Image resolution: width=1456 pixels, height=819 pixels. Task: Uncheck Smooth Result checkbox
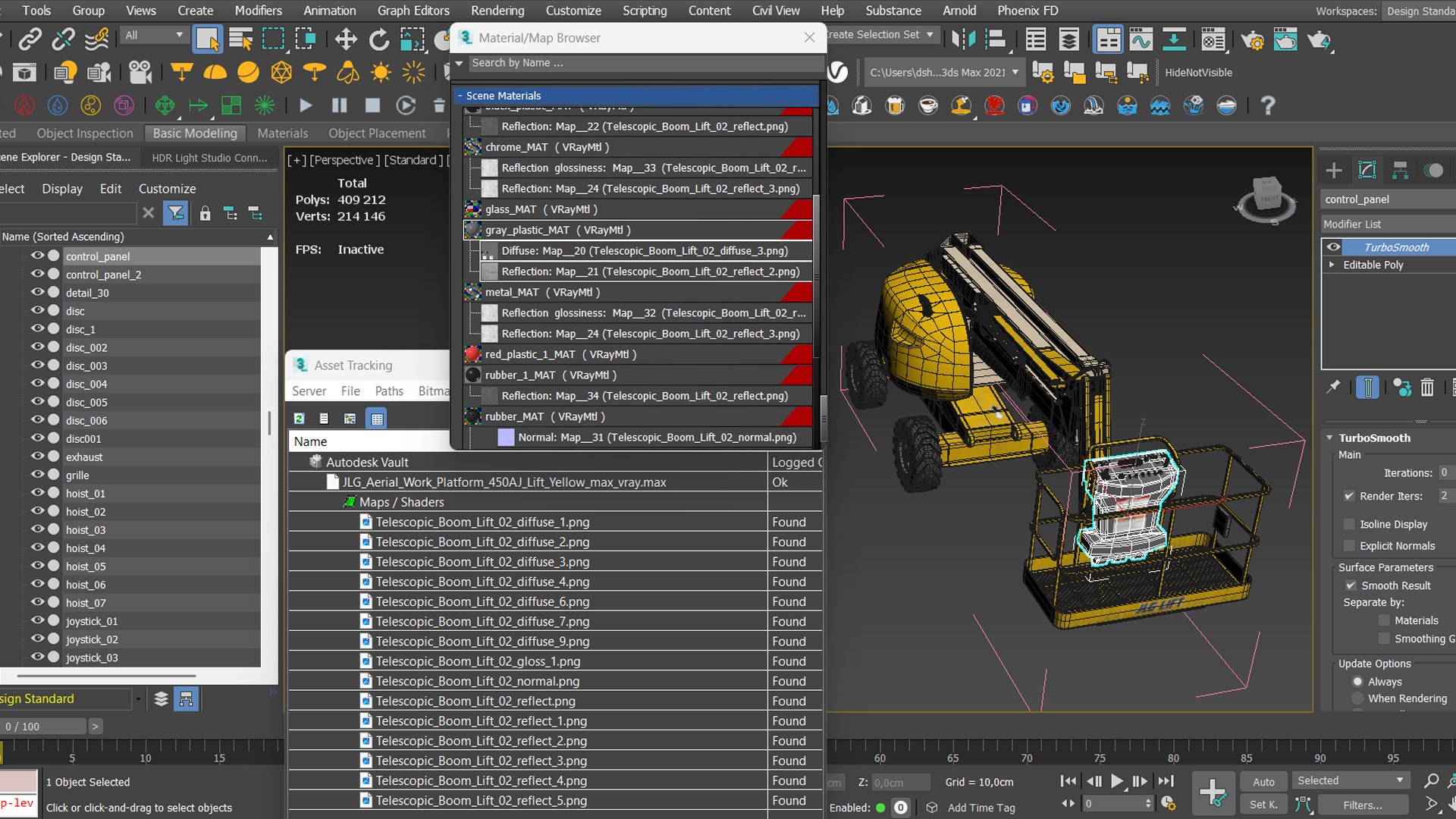1351,585
